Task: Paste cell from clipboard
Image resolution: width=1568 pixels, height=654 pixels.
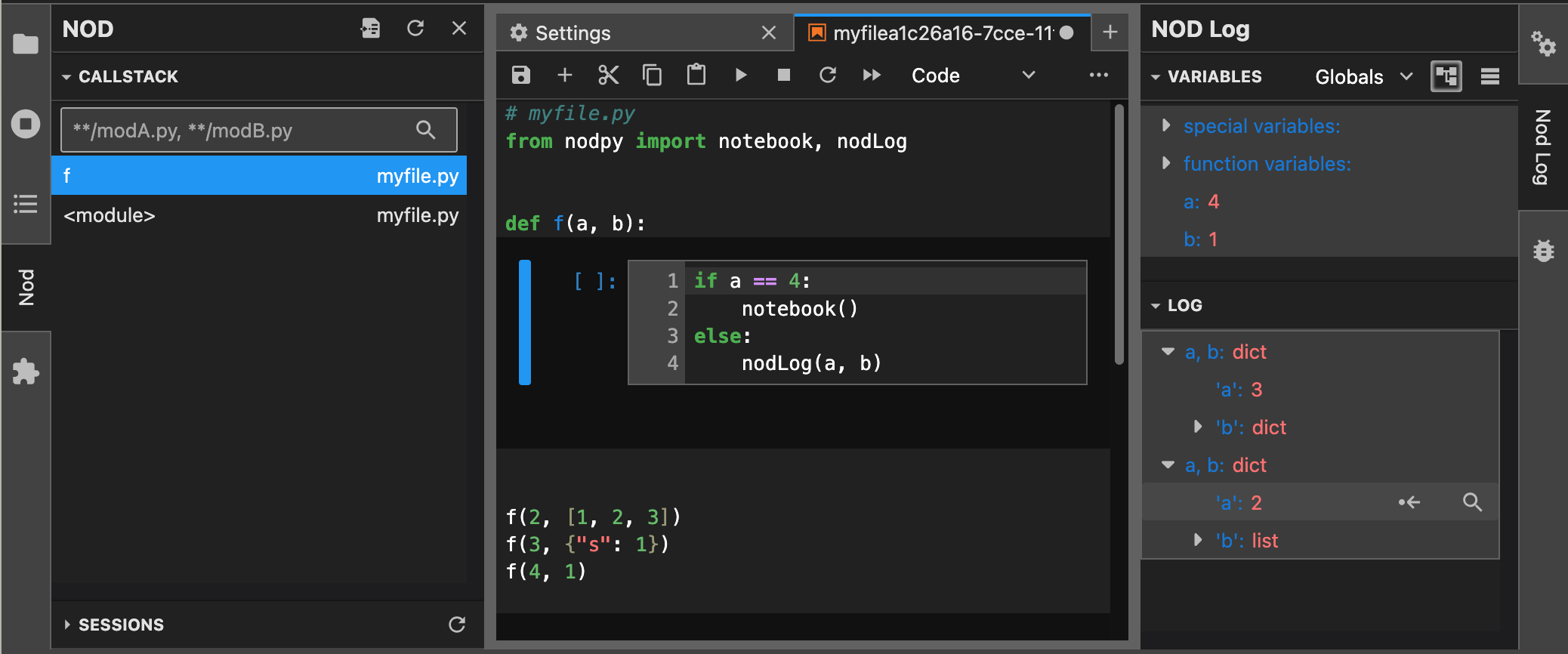Action: [696, 75]
